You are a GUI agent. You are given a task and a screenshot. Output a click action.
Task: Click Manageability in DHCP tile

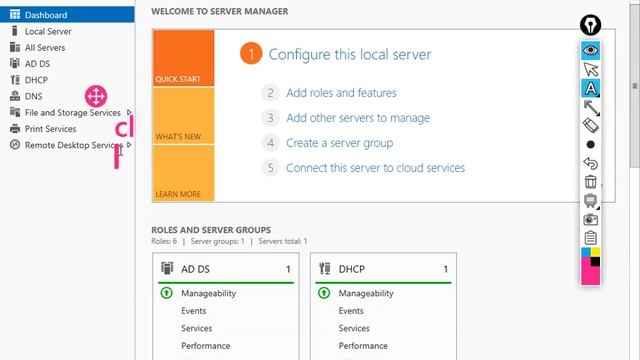[366, 293]
